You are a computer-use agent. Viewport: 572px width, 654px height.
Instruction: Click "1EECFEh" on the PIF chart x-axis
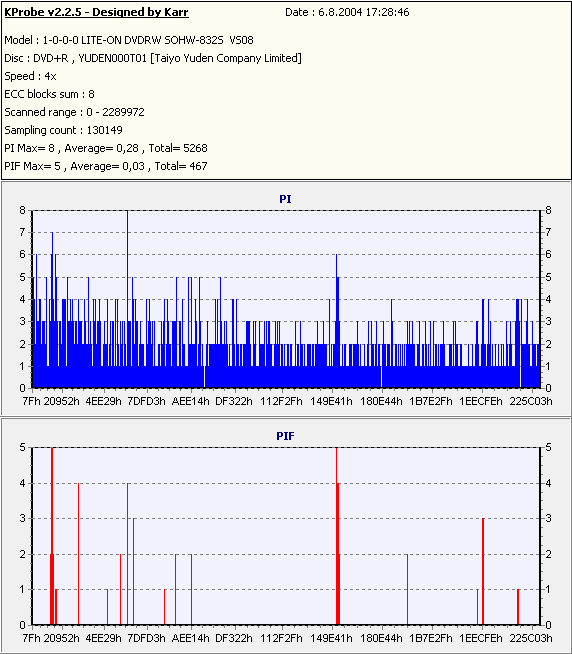(x=481, y=638)
